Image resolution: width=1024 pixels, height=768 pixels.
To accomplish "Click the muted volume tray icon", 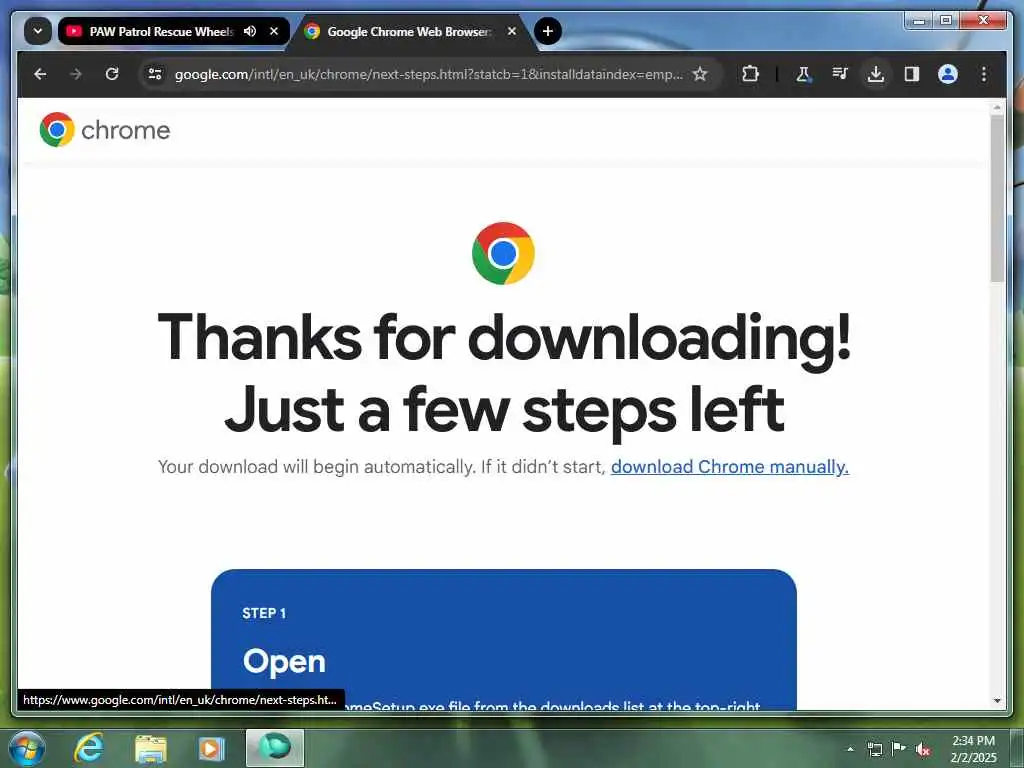I will [923, 749].
